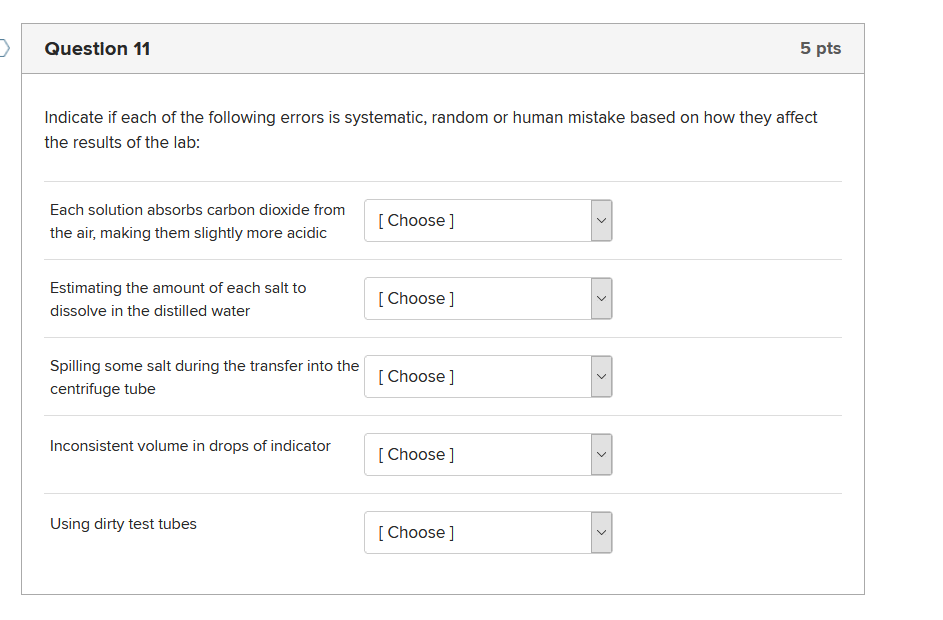The width and height of the screenshot is (943, 620).
Task: Click the chevron arrow on the dirty test tubes row
Action: click(x=601, y=533)
